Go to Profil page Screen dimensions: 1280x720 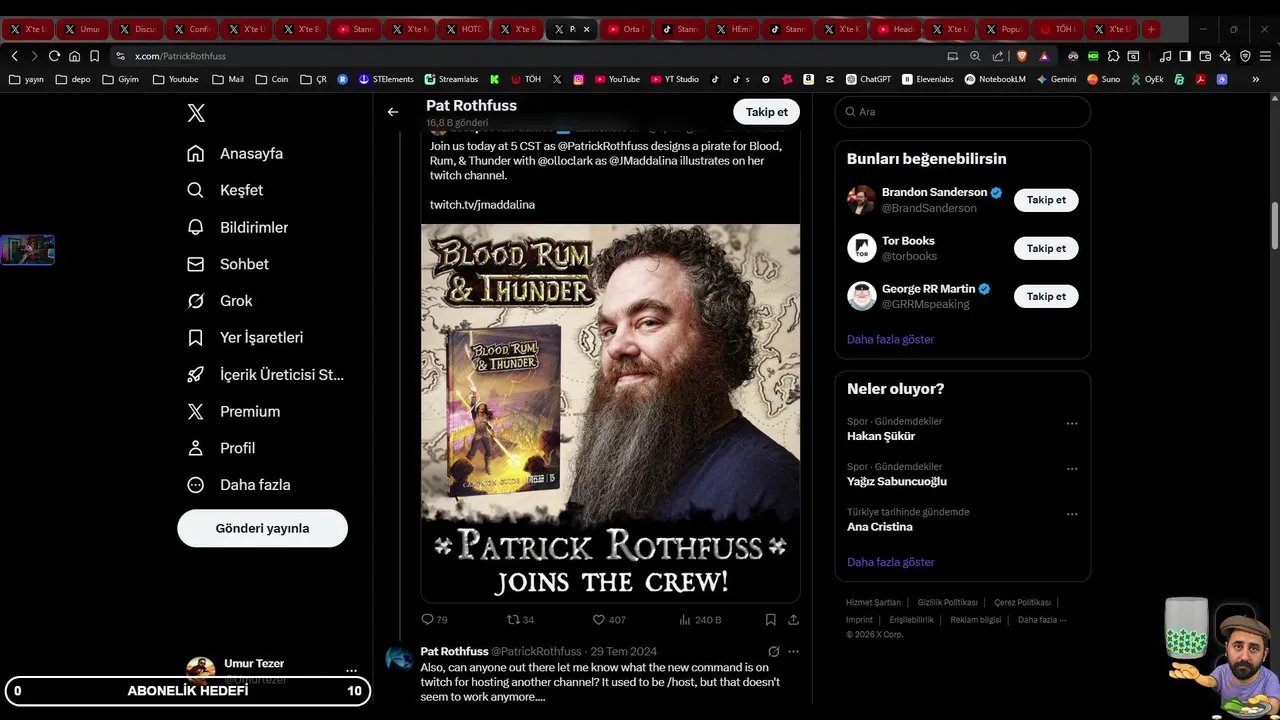click(222, 448)
